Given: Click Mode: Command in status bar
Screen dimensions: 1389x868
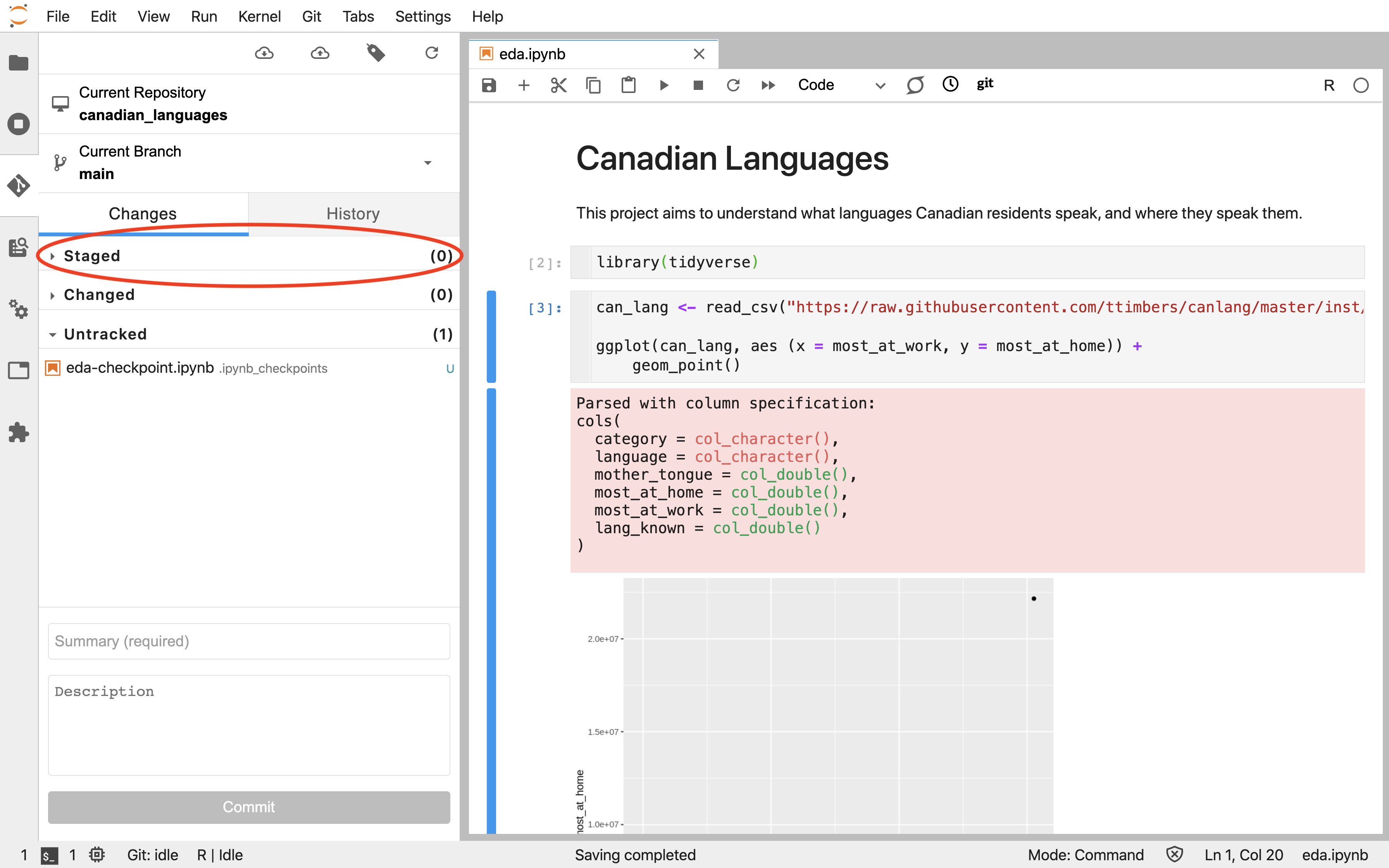Looking at the screenshot, I should pos(1086,855).
